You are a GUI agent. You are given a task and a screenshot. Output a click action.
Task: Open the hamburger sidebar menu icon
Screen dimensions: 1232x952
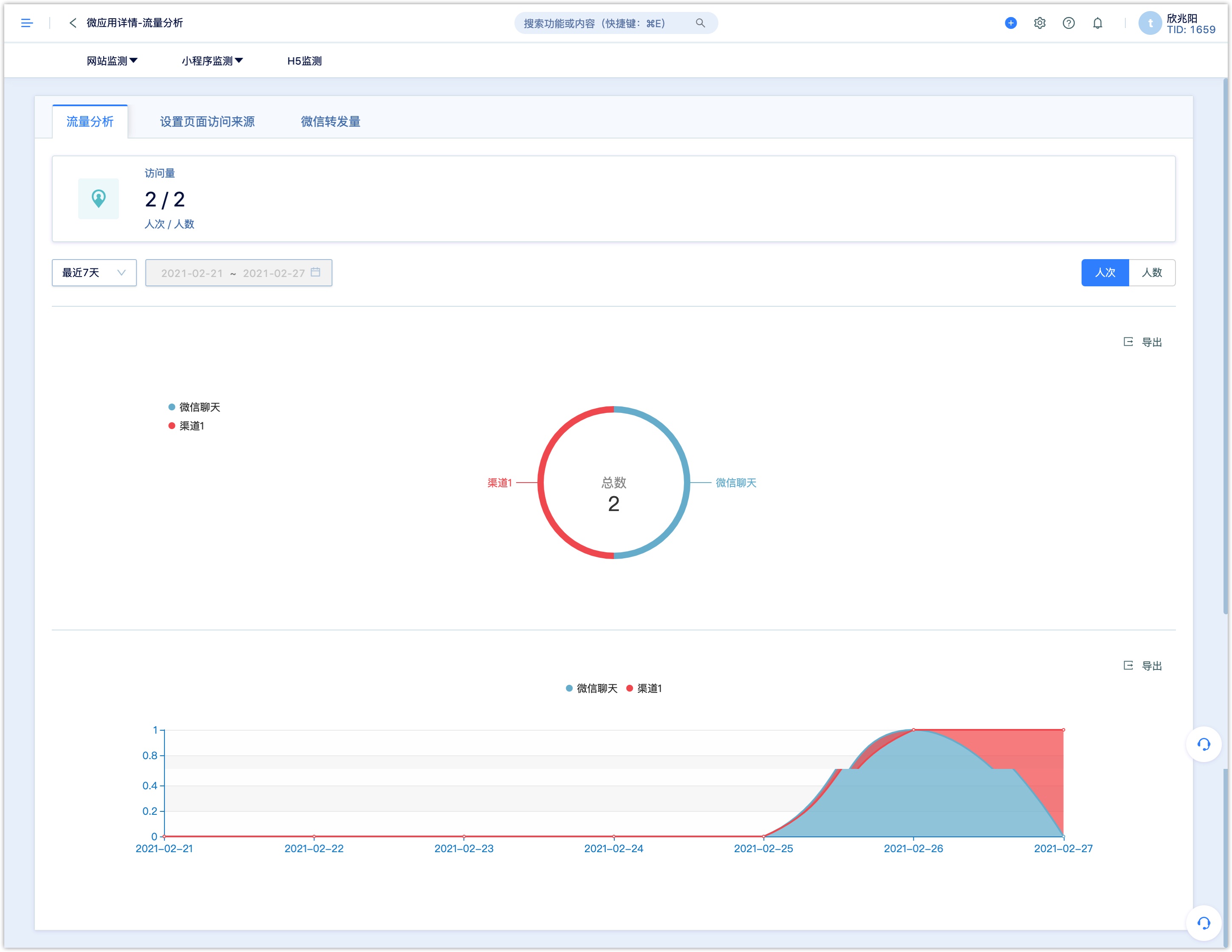click(26, 23)
